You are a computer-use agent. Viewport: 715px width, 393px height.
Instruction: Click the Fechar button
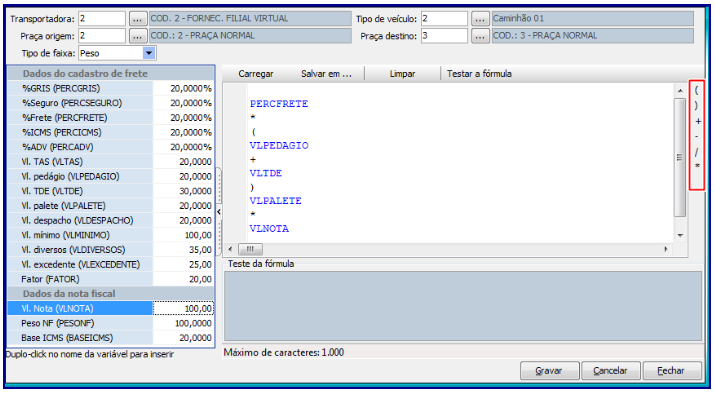tap(672, 371)
